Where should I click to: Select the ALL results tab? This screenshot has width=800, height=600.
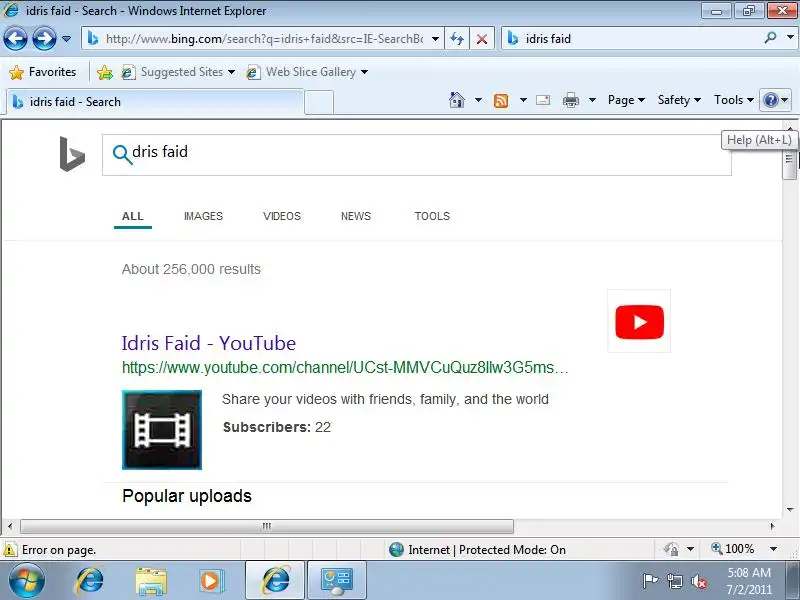pos(133,216)
